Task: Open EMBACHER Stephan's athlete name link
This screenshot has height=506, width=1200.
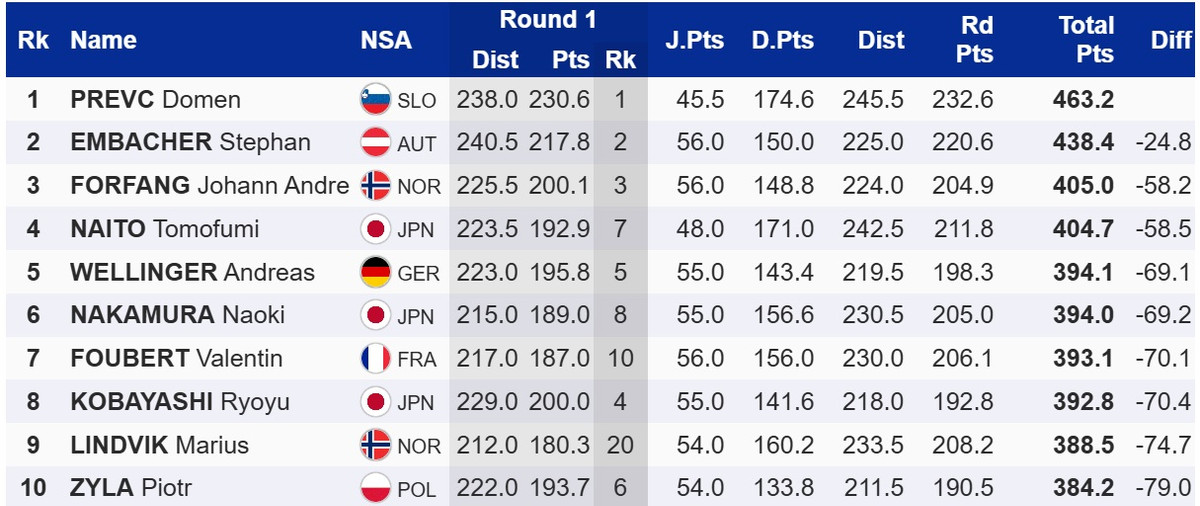Action: tap(190, 143)
